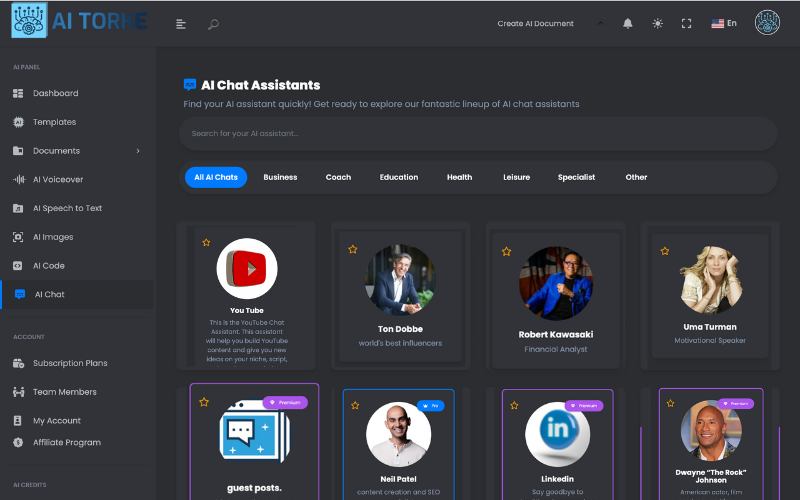Open Dashboard in sidebar
The image size is (800, 500).
(x=56, y=93)
